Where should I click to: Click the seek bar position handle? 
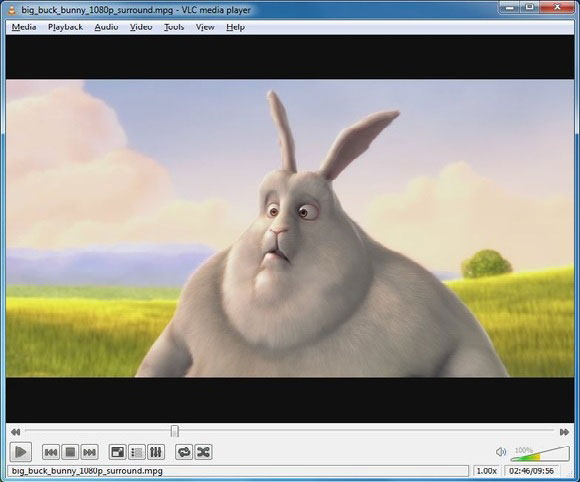175,431
